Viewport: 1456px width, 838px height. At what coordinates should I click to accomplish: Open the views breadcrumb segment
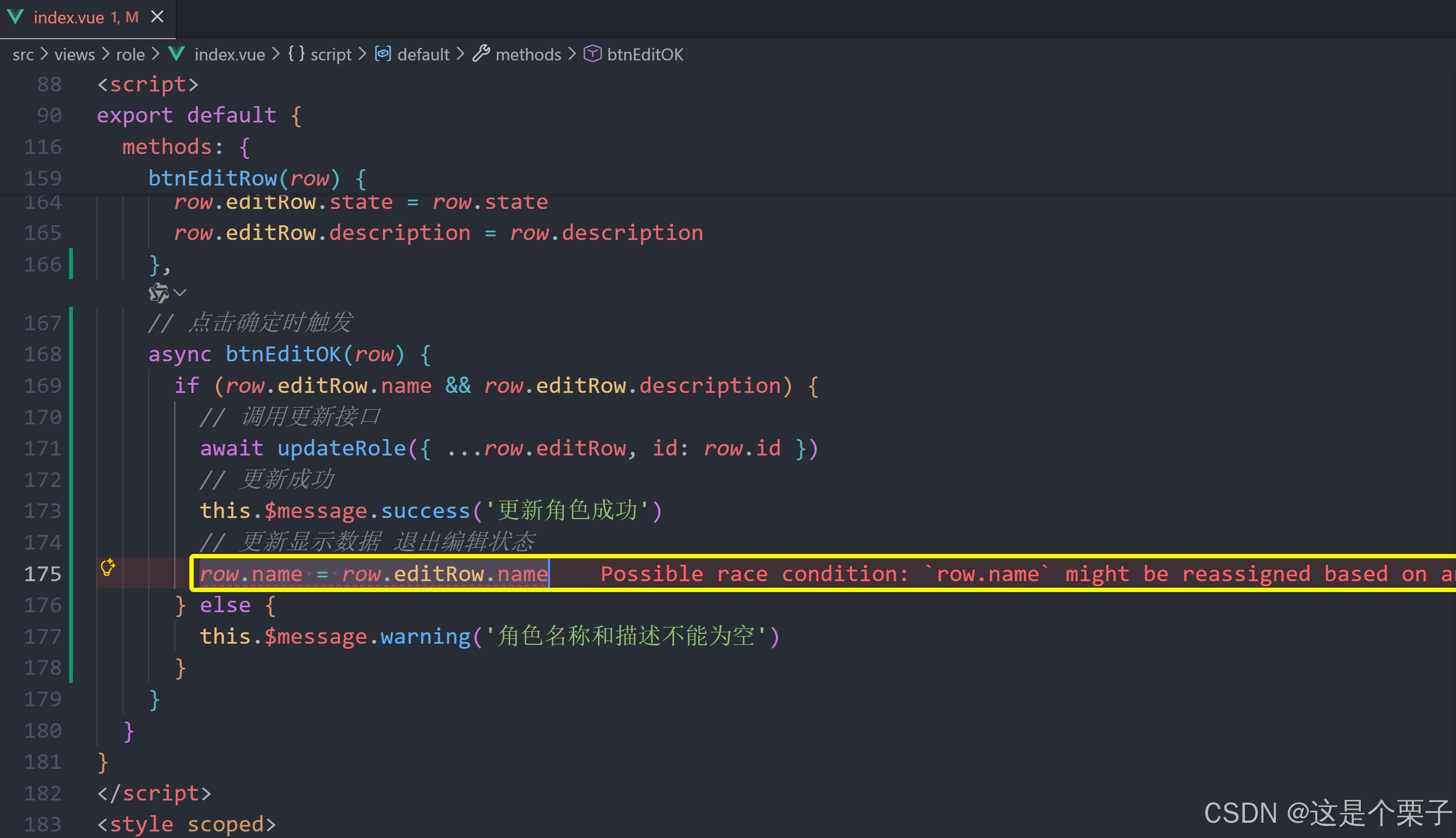click(x=74, y=54)
